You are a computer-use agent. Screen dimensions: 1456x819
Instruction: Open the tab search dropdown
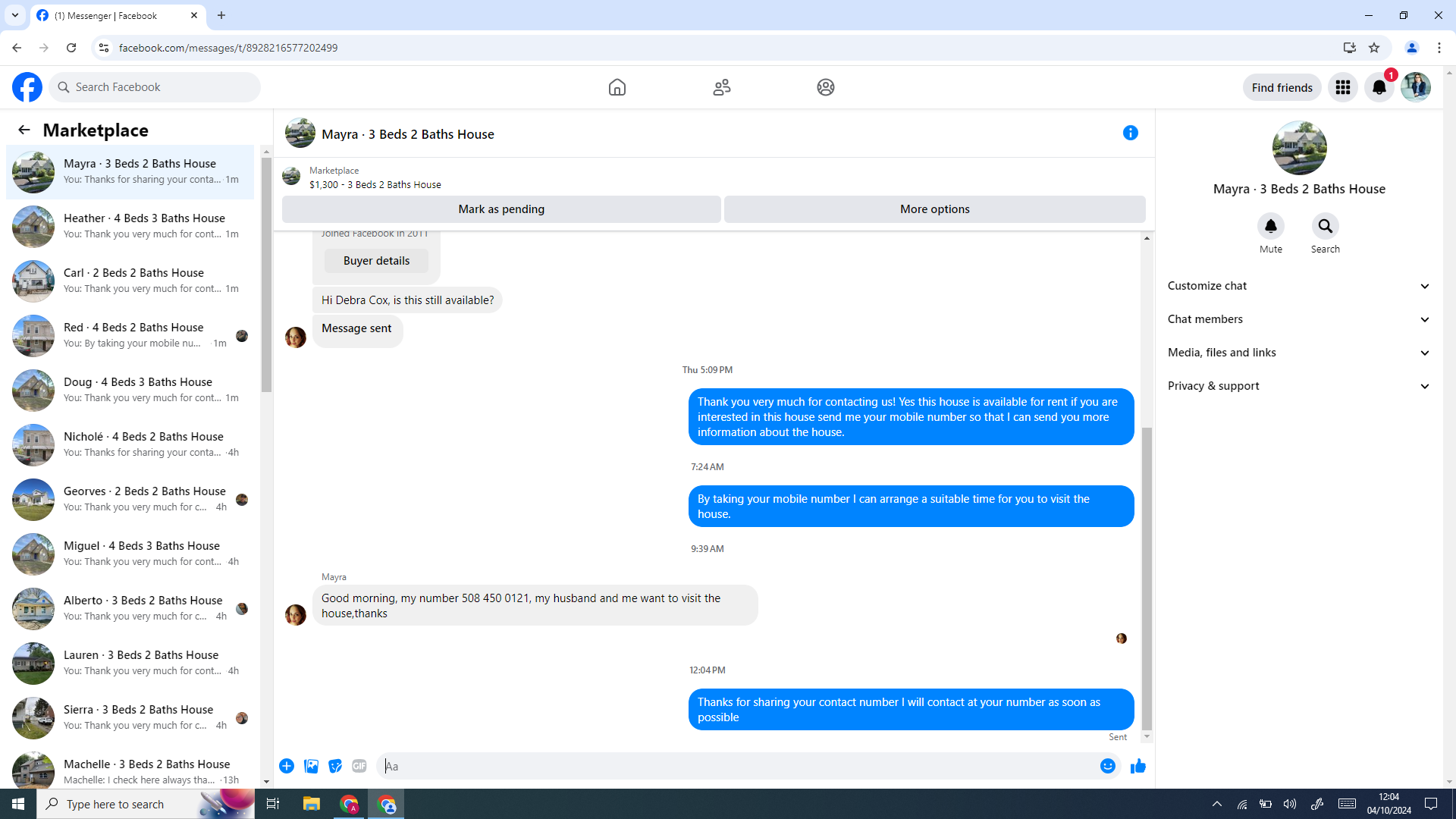[15, 15]
